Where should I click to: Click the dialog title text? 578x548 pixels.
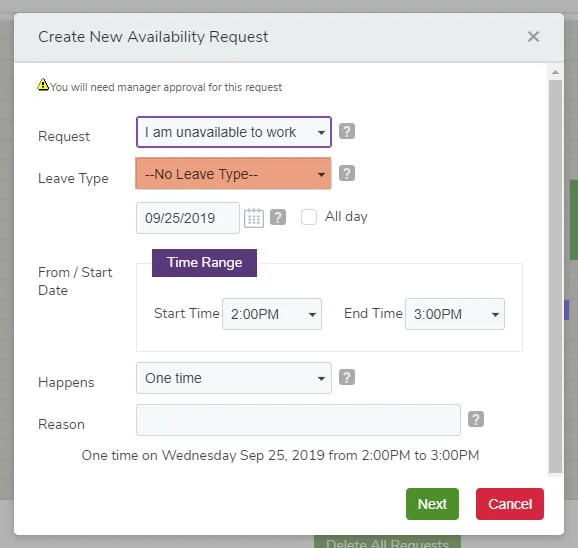153,37
